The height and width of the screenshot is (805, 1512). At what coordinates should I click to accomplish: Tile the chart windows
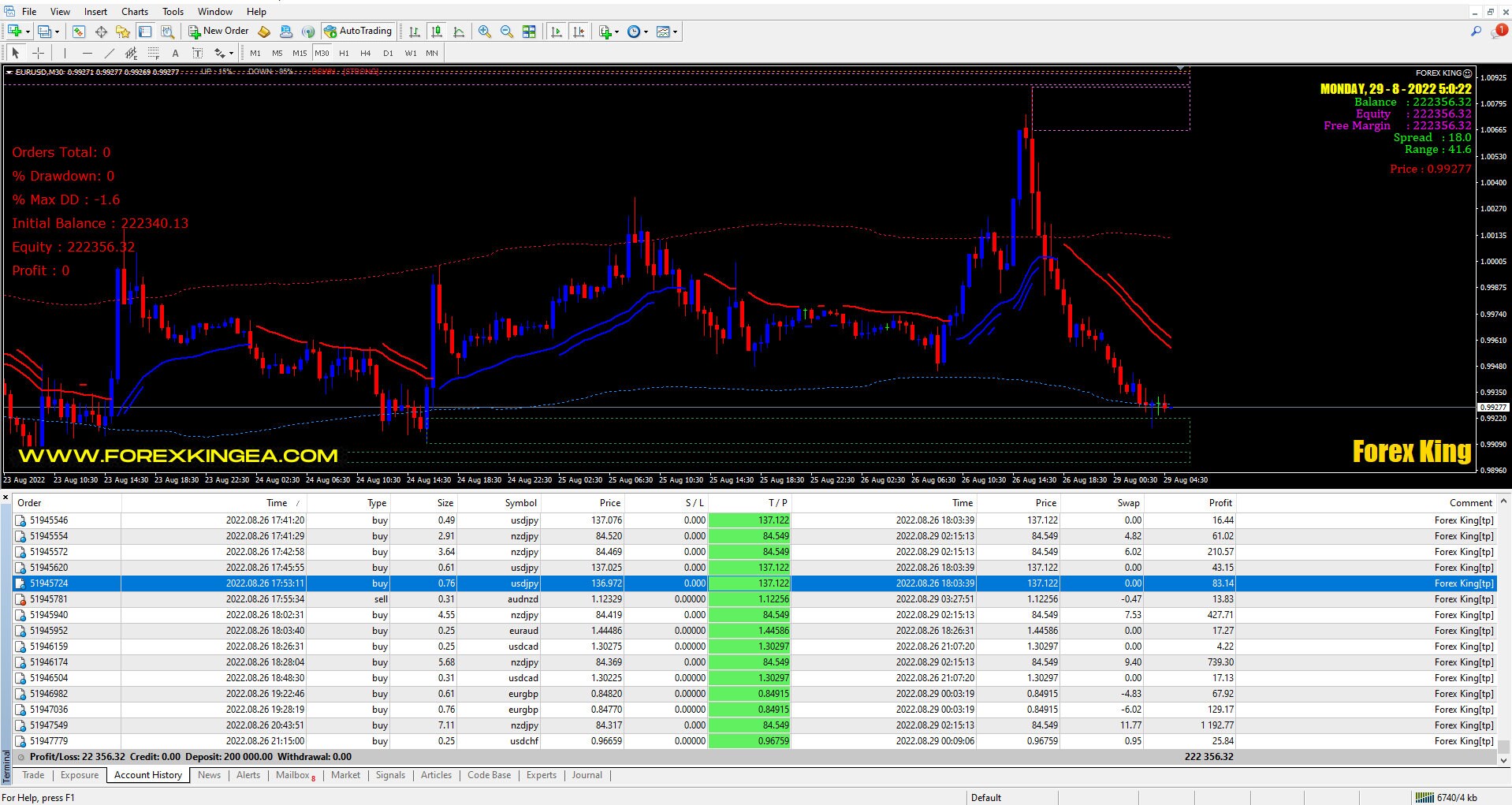pos(530,31)
